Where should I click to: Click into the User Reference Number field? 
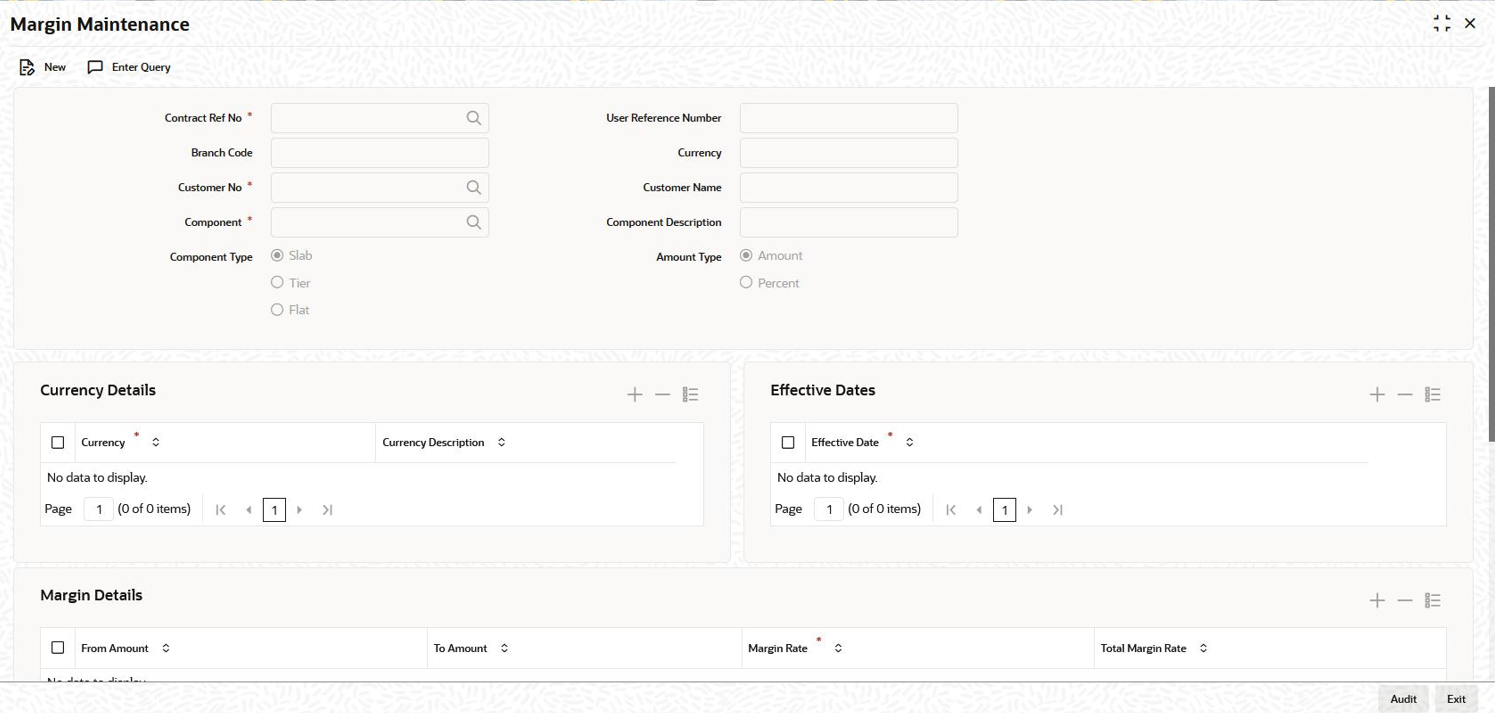(848, 118)
